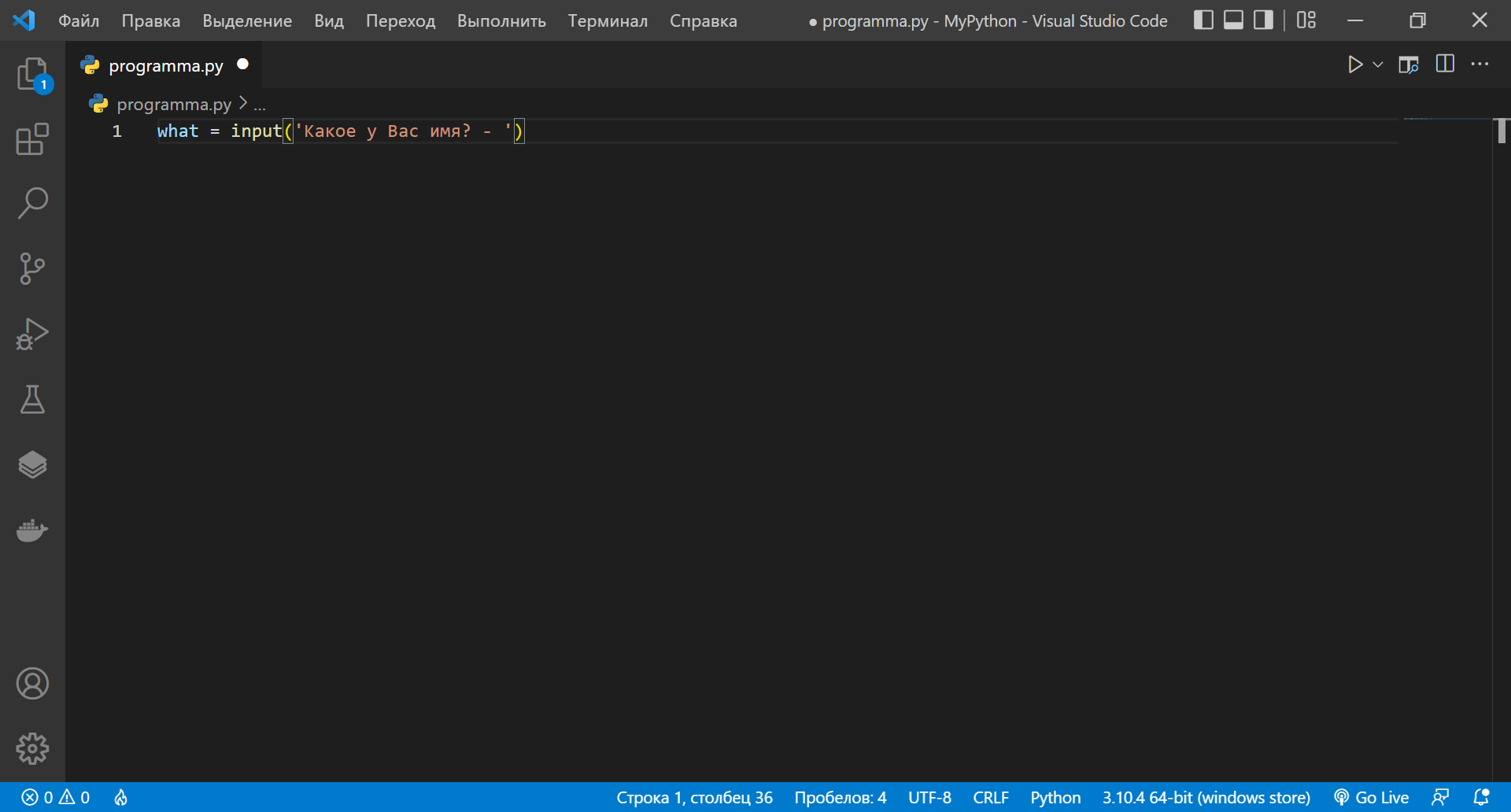
Task: Open Run and Debug view
Action: pos(32,334)
